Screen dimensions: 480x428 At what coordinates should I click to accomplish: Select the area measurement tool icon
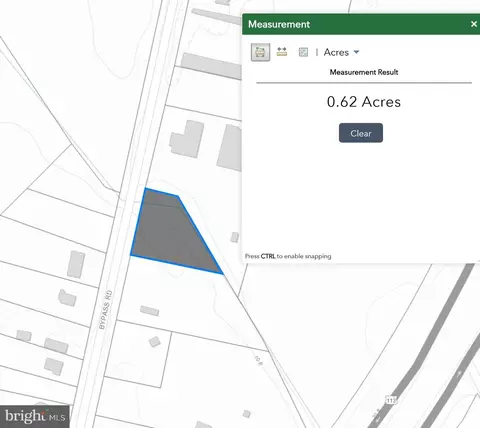[x=260, y=52]
